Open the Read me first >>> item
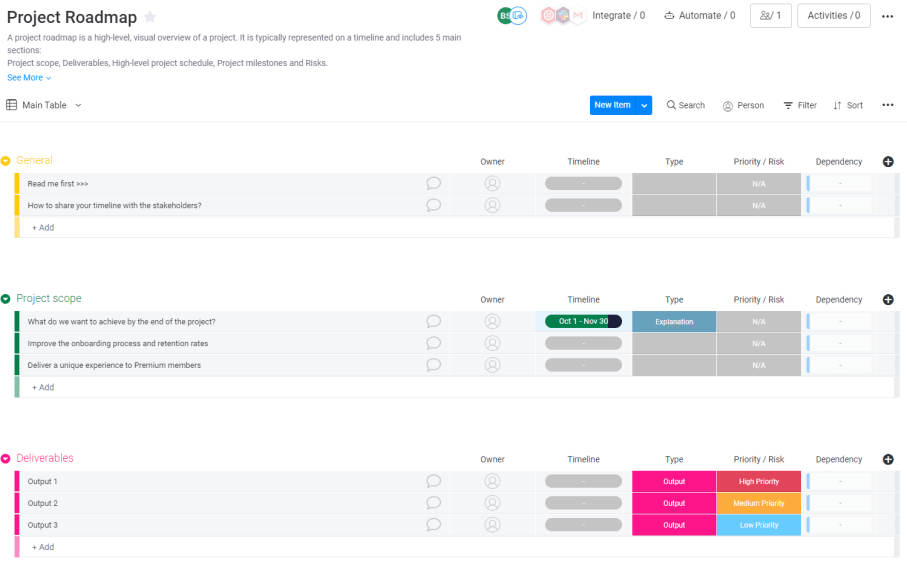 (x=58, y=183)
